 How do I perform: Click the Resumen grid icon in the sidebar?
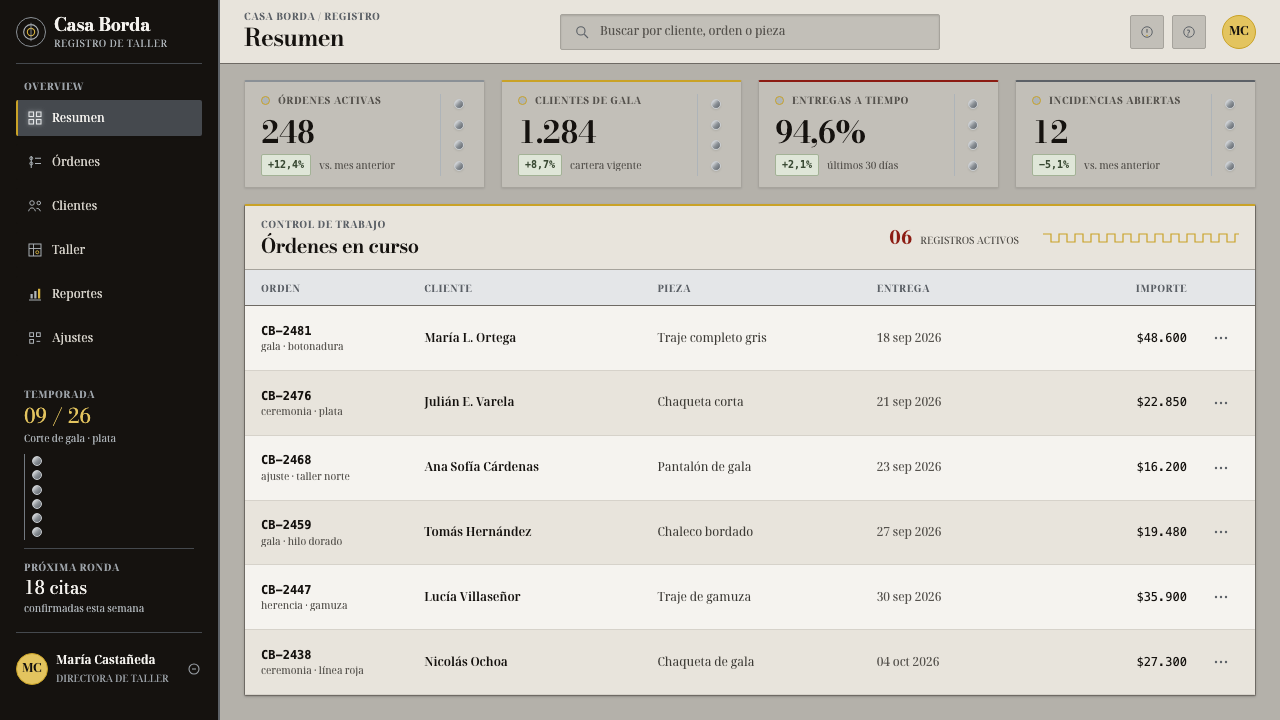[x=35, y=118]
